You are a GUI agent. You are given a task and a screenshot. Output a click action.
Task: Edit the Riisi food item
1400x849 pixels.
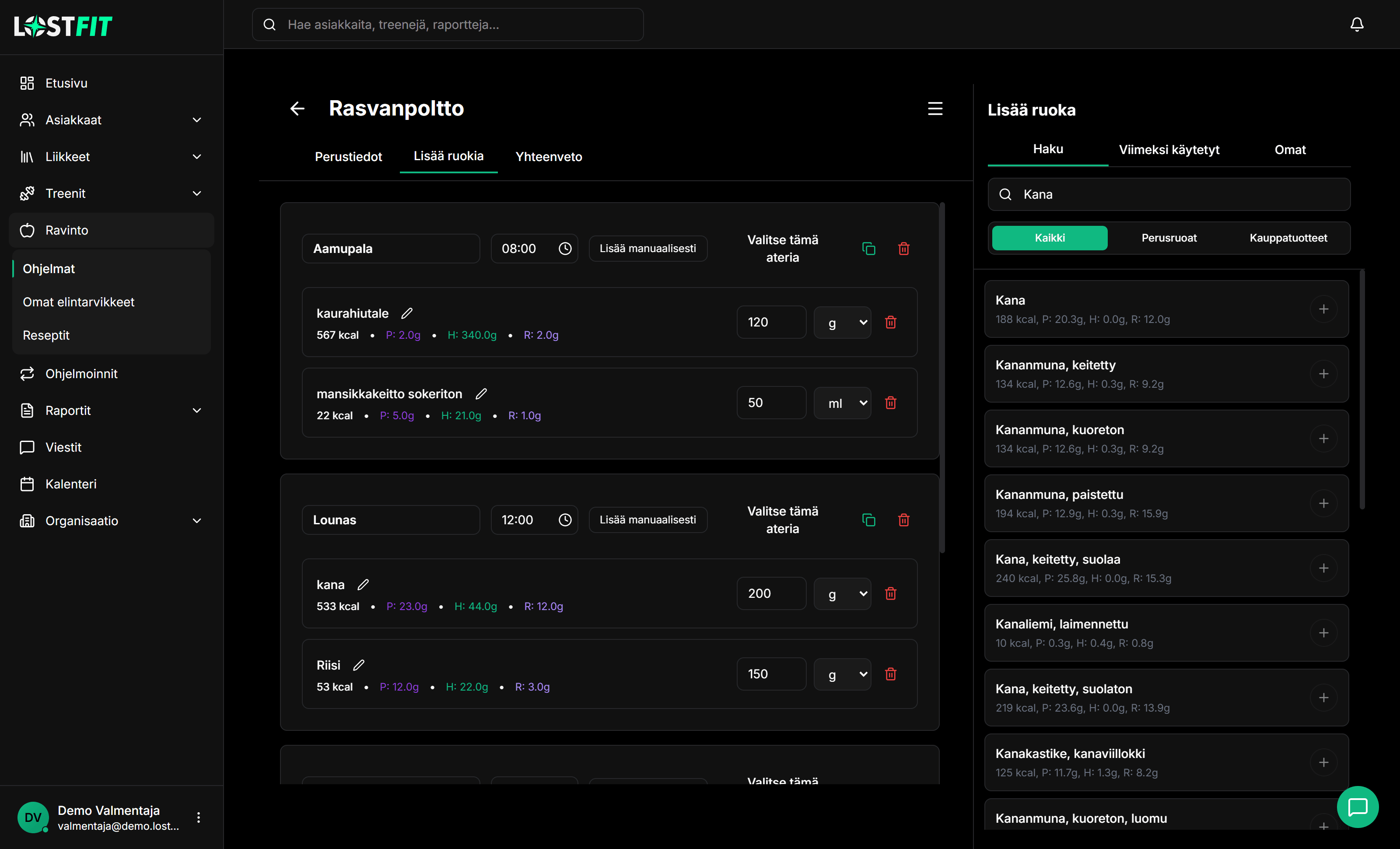click(x=358, y=666)
